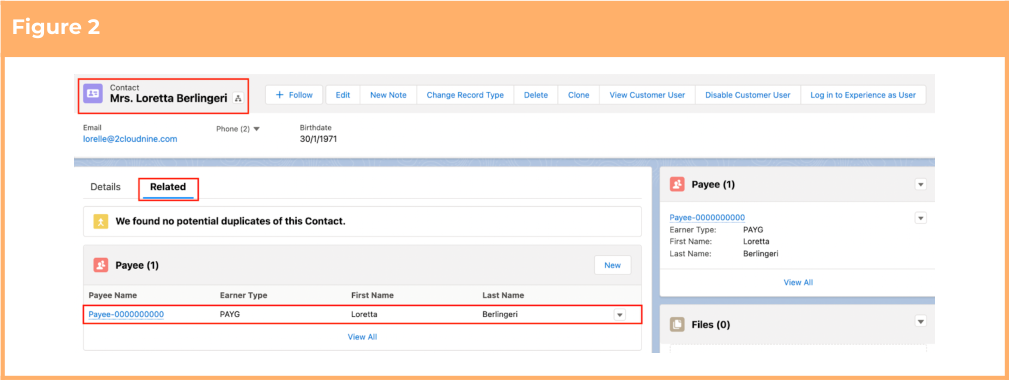Open the Files (0) card dropdown
1009x380 pixels.
(921, 321)
